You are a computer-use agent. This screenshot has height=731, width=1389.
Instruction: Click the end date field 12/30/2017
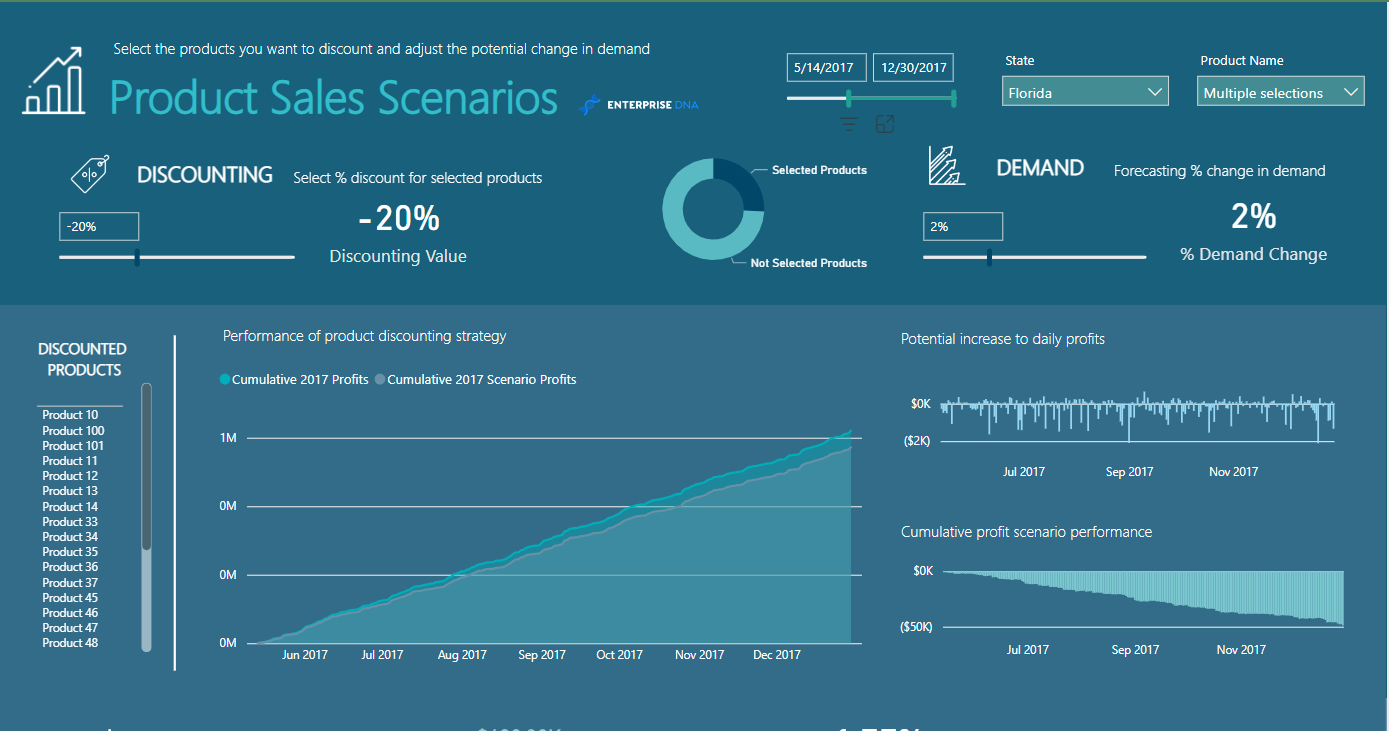pyautogui.click(x=912, y=68)
